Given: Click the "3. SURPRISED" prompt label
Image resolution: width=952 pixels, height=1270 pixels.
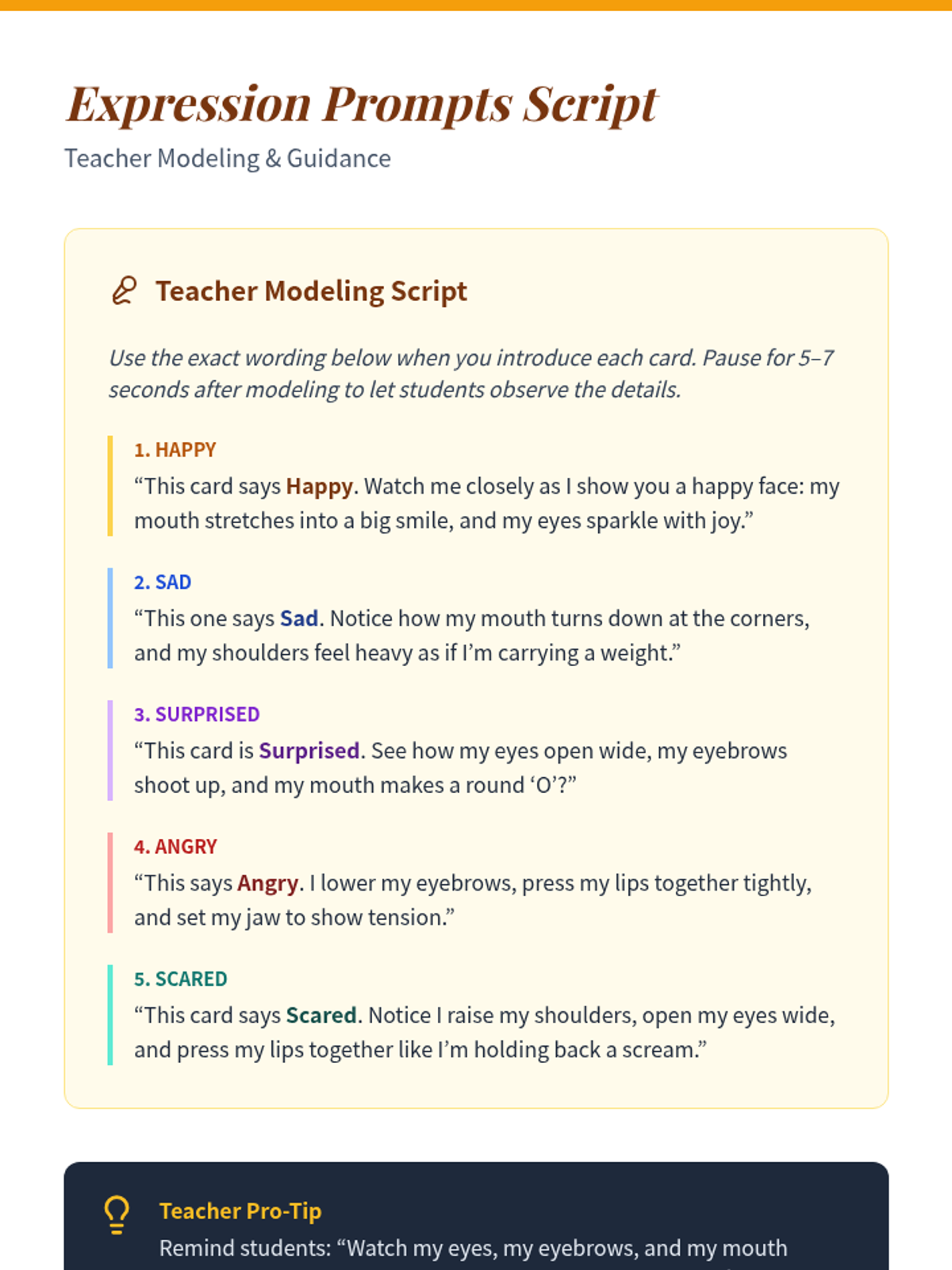Looking at the screenshot, I should point(197,714).
